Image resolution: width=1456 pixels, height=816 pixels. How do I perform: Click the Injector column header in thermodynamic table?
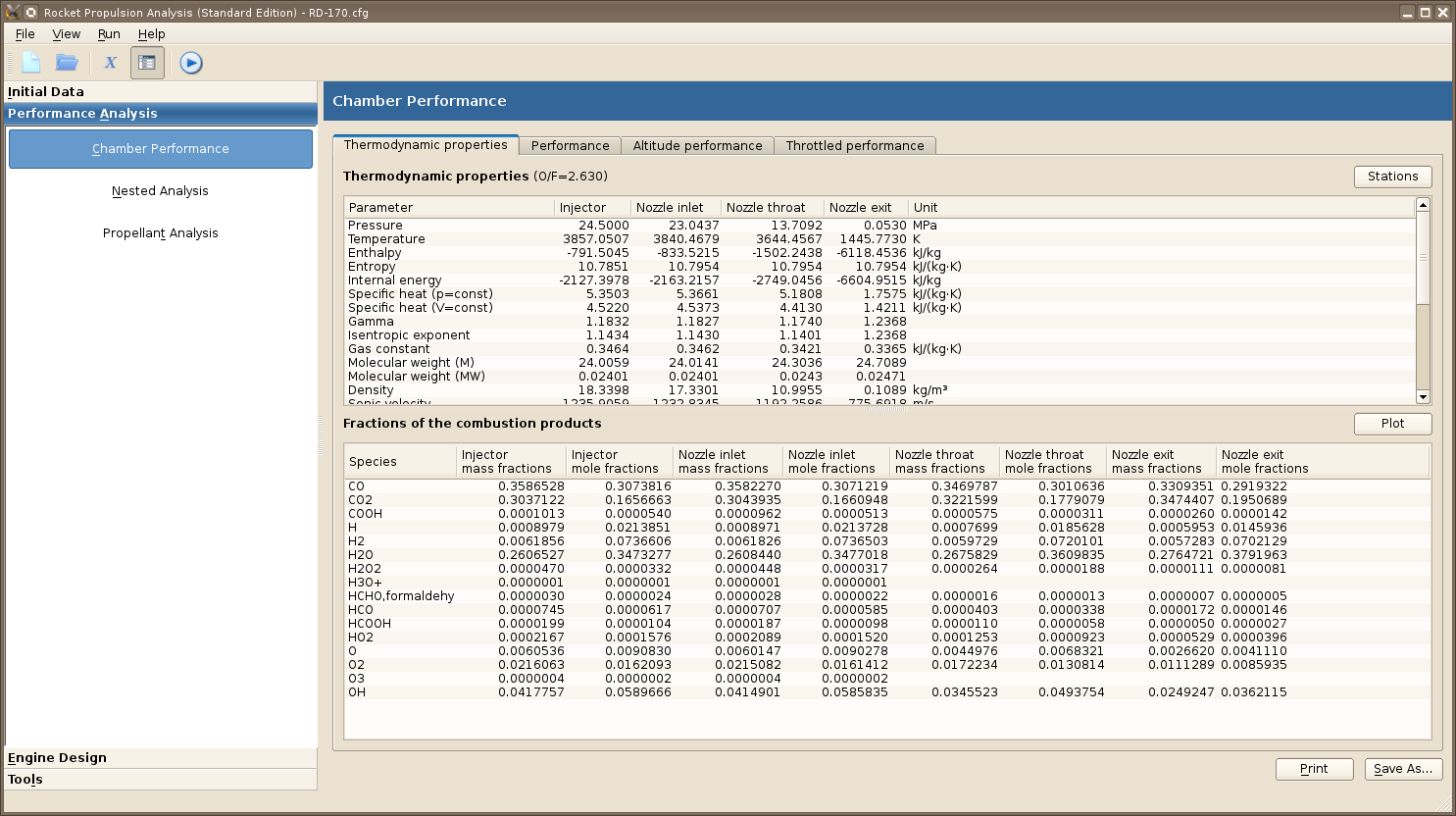coord(593,207)
